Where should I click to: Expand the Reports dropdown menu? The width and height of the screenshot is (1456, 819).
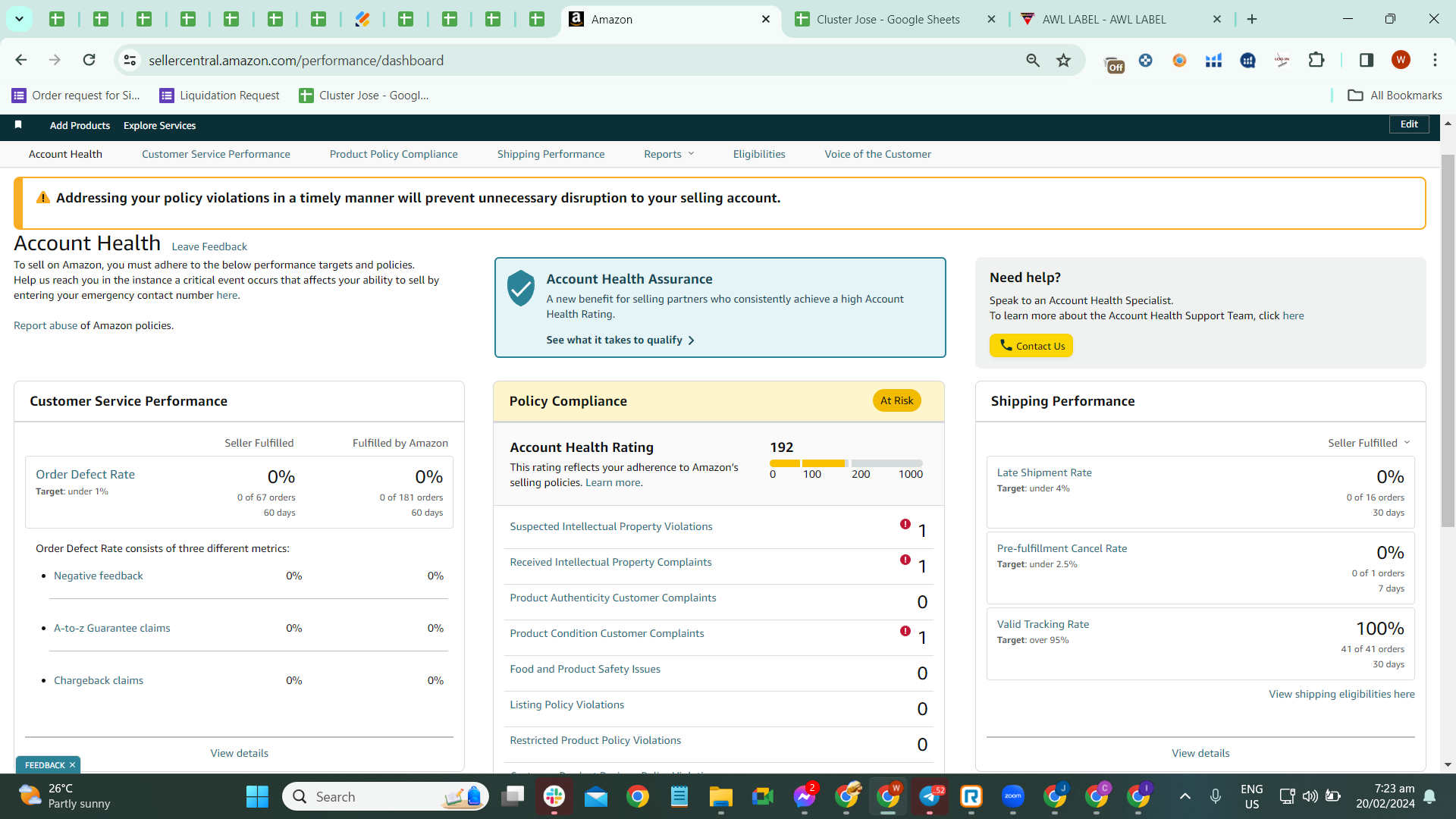(x=669, y=154)
